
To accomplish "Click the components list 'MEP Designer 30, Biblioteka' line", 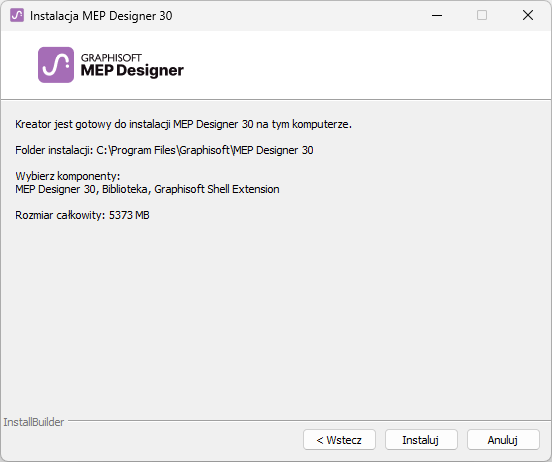I will 147,189.
